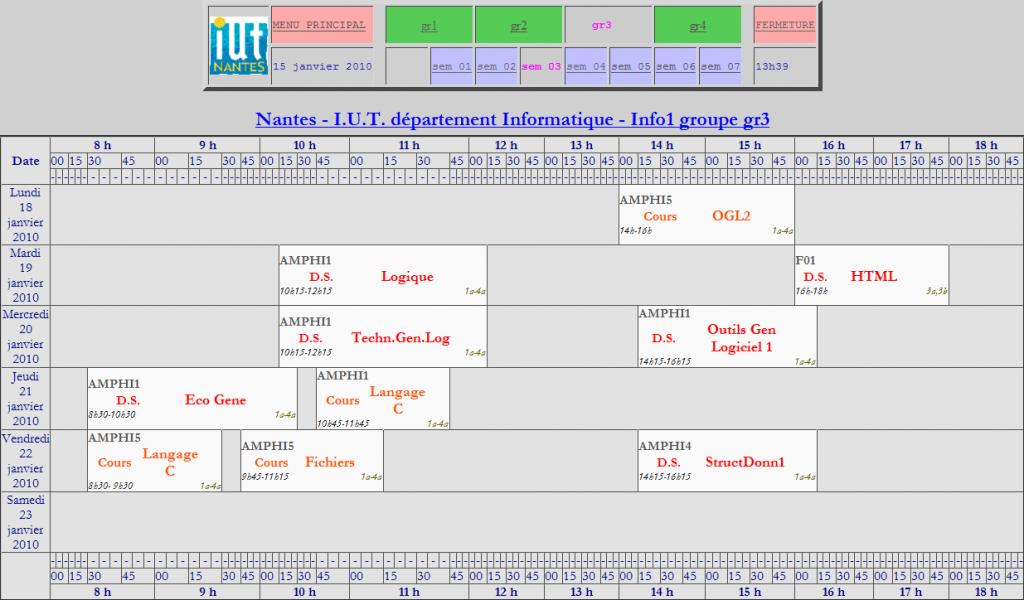Click the 9h45-11h15 time label
The width and height of the screenshot is (1024, 600).
click(265, 477)
